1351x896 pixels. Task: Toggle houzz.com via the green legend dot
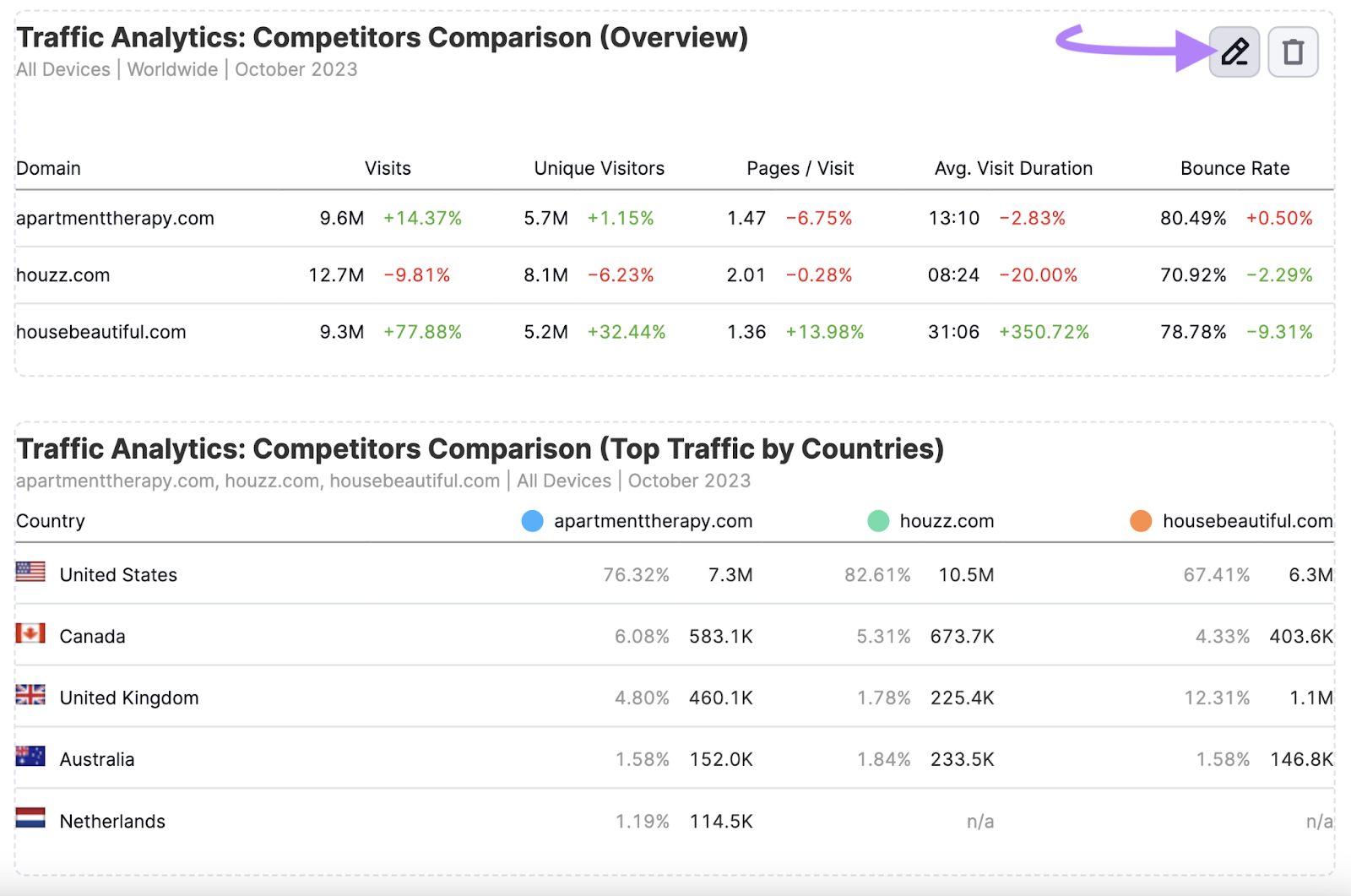[x=878, y=521]
